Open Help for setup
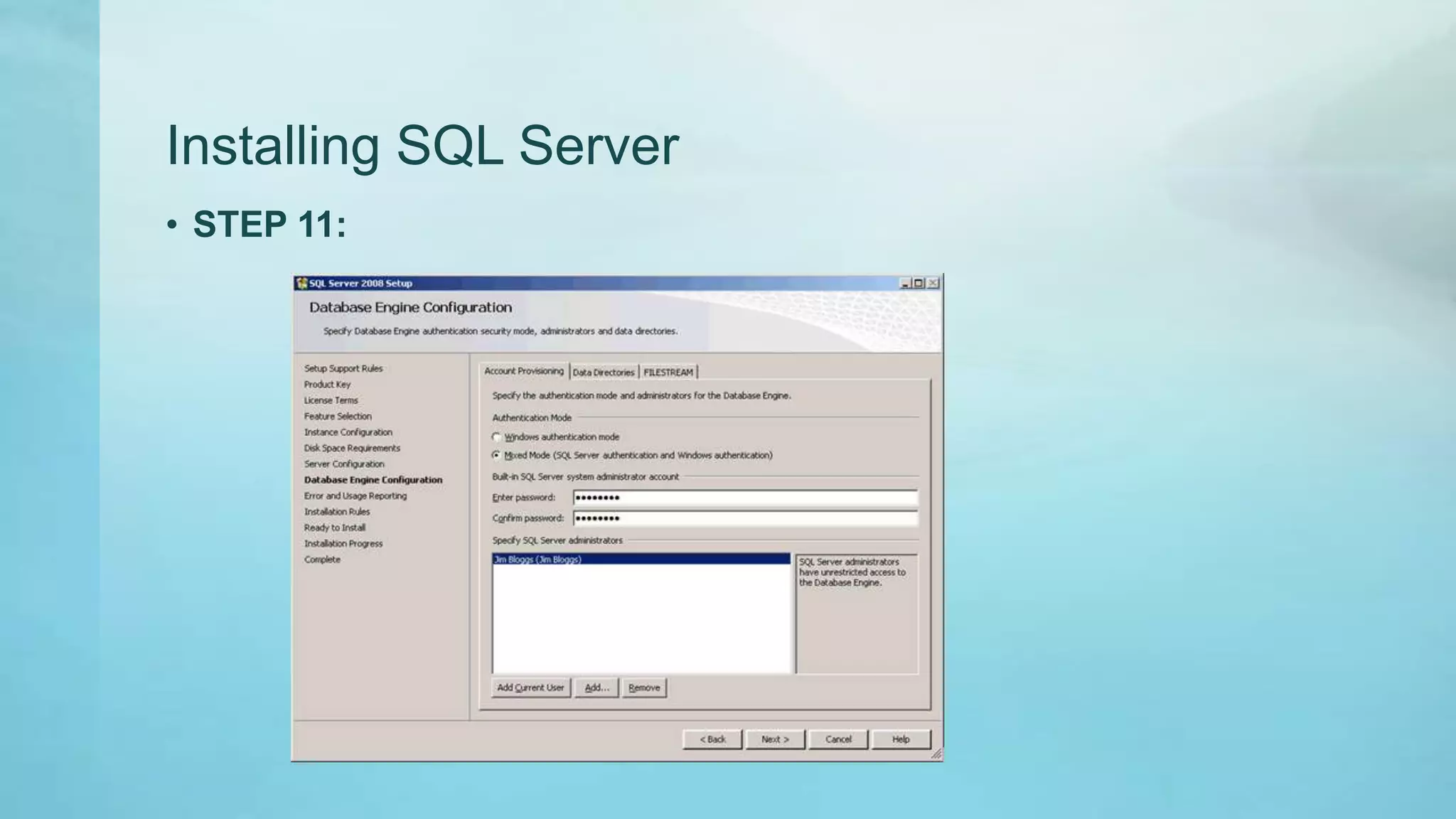This screenshot has width=1456, height=819. point(901,739)
